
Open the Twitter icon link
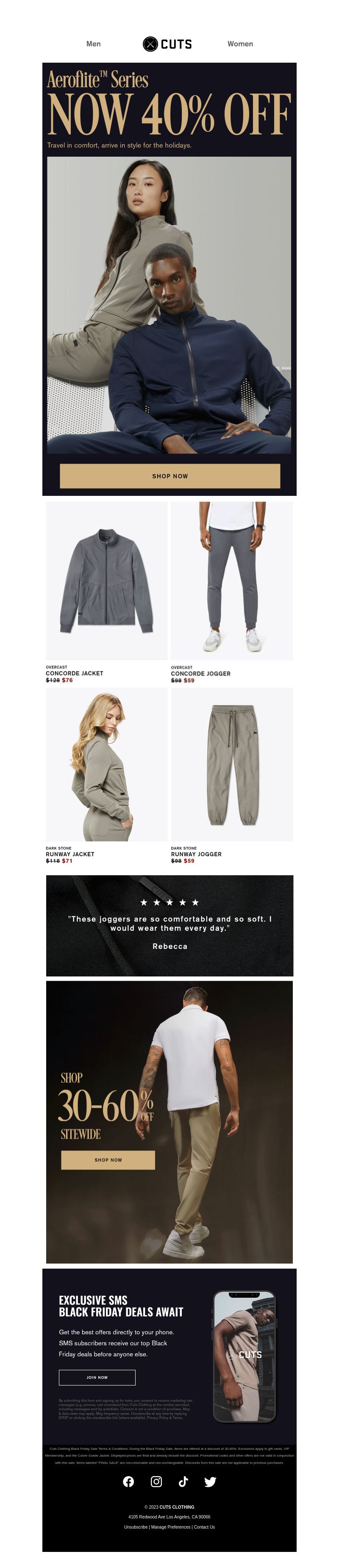(x=211, y=1481)
